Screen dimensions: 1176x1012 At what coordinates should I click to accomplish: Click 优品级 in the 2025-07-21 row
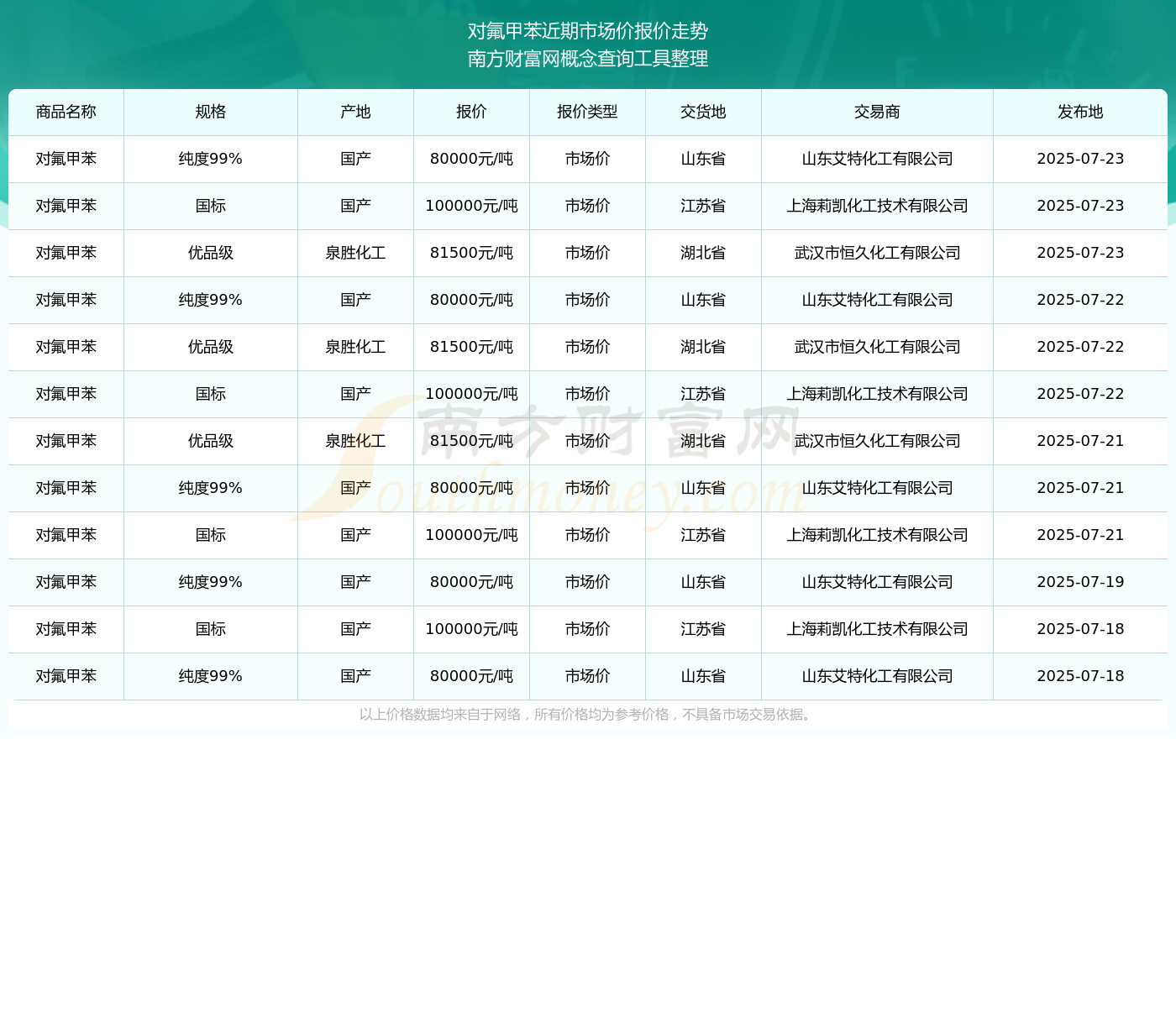click(211, 441)
